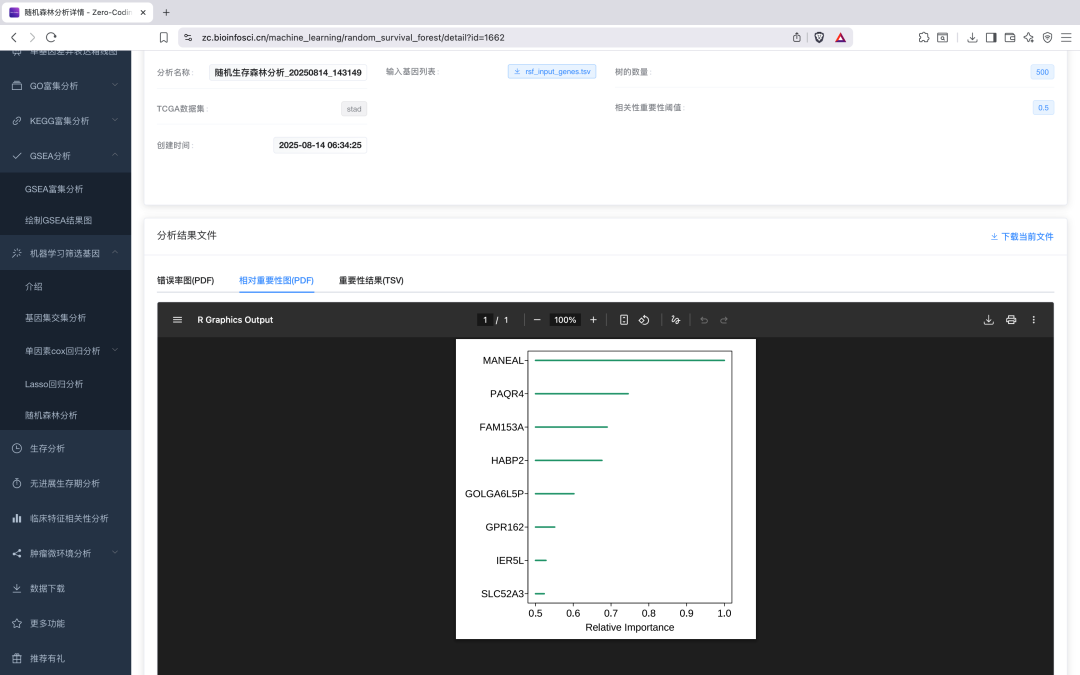
Task: Download the rsf_input_genes.tsv file
Action: tap(552, 72)
